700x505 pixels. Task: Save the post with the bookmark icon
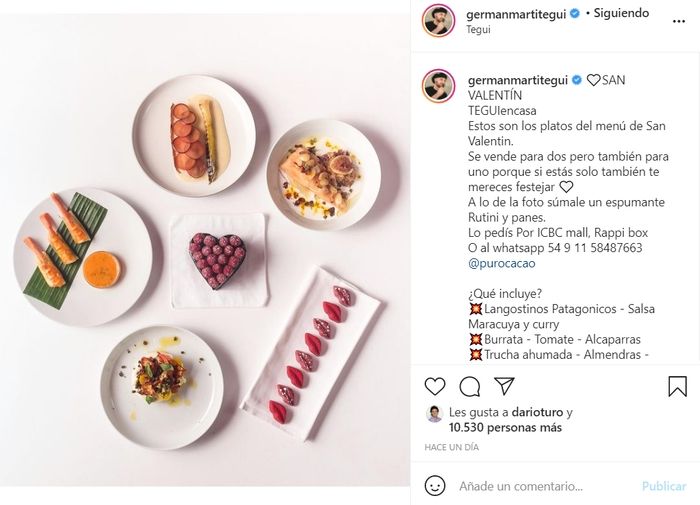(x=677, y=386)
